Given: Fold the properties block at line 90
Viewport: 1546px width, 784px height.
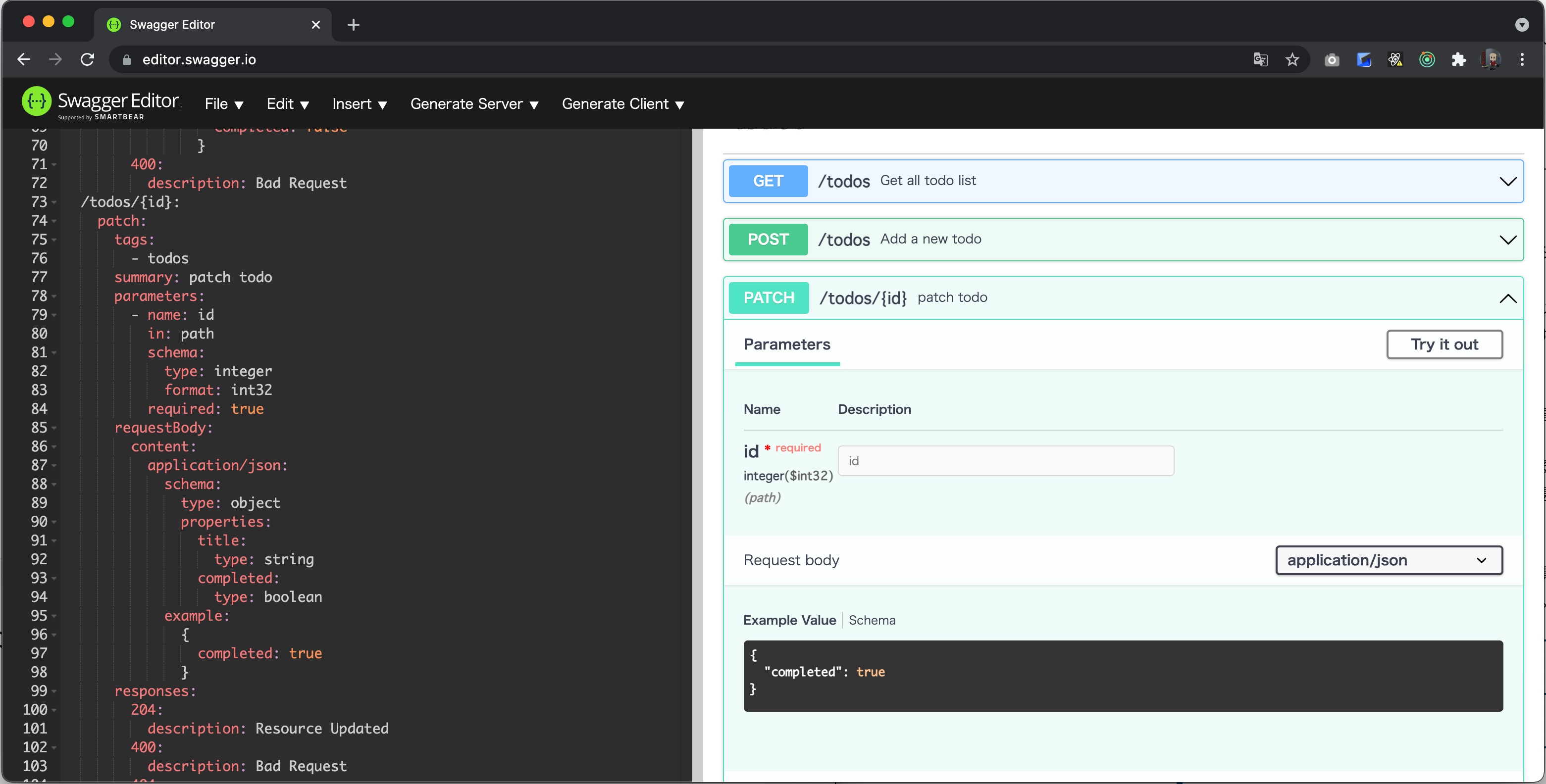Looking at the screenshot, I should [x=54, y=522].
